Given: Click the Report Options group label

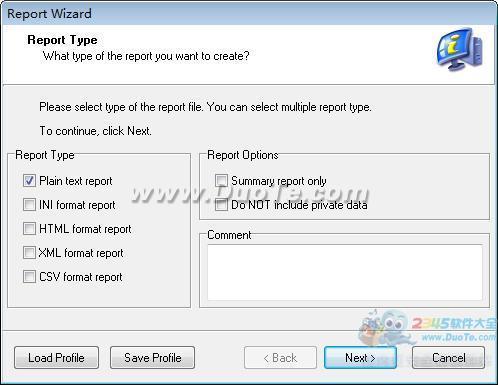Looking at the screenshot, I should click(243, 155).
